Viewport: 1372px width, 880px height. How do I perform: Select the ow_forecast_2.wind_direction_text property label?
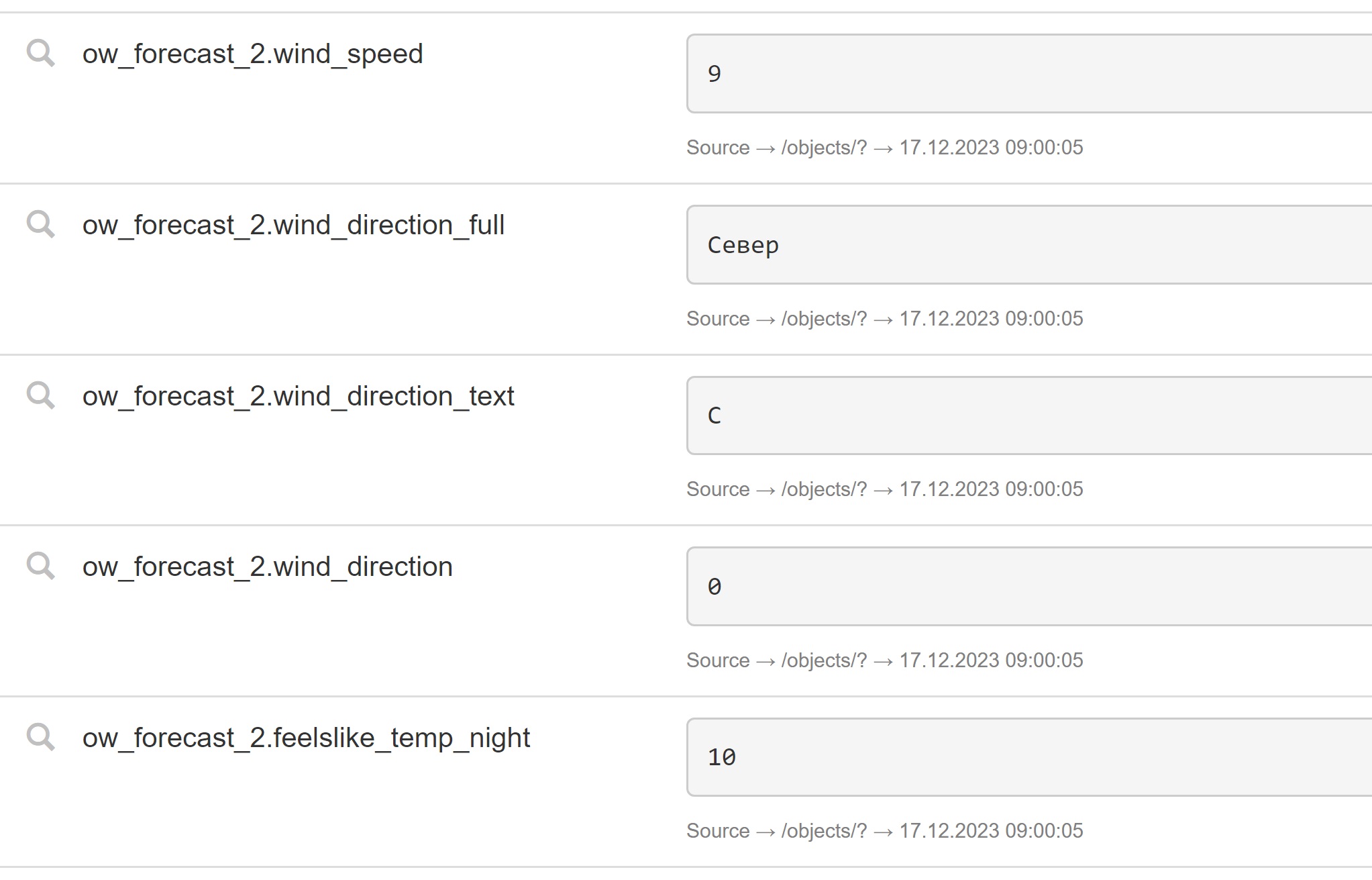[298, 397]
